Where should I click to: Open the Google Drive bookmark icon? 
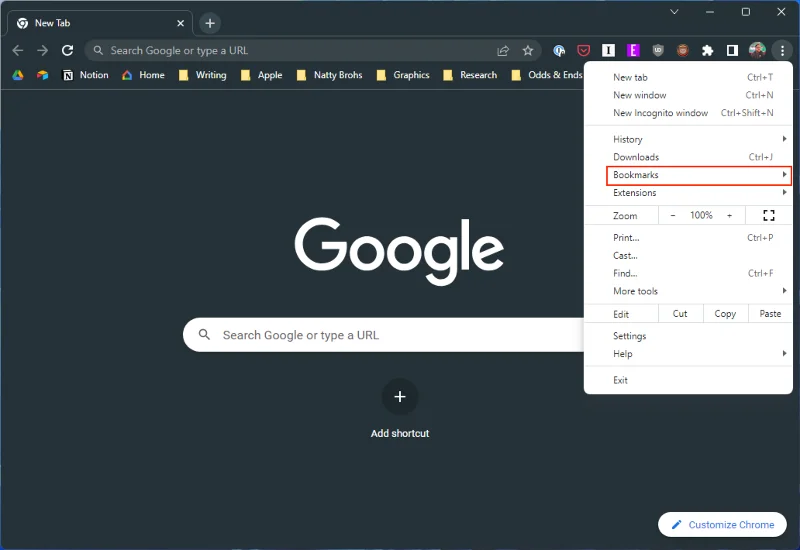(18, 75)
